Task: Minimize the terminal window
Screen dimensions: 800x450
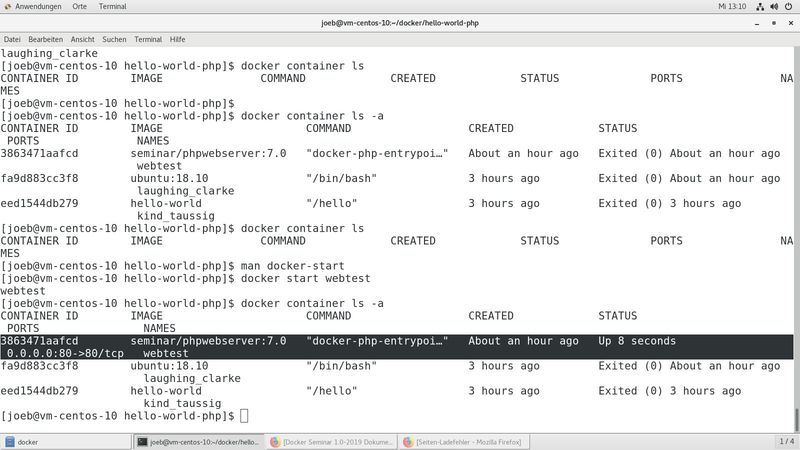Action: click(757, 23)
